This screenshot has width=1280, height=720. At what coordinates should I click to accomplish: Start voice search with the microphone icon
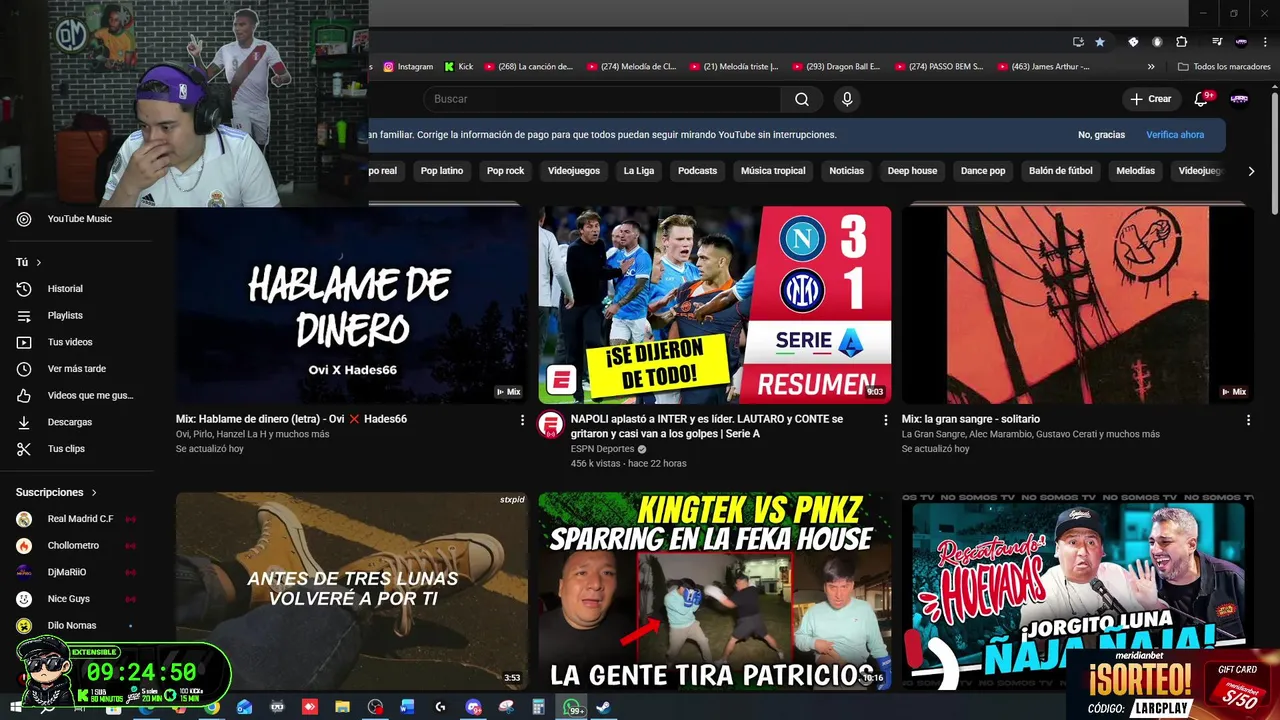847,99
